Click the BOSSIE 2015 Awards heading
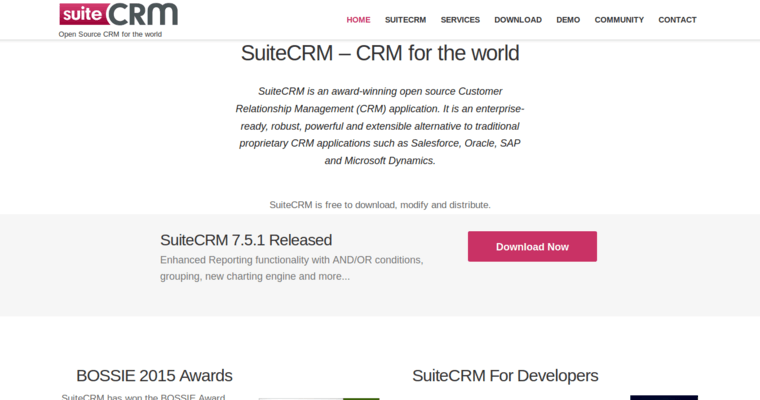The height and width of the screenshot is (400, 760). (154, 376)
